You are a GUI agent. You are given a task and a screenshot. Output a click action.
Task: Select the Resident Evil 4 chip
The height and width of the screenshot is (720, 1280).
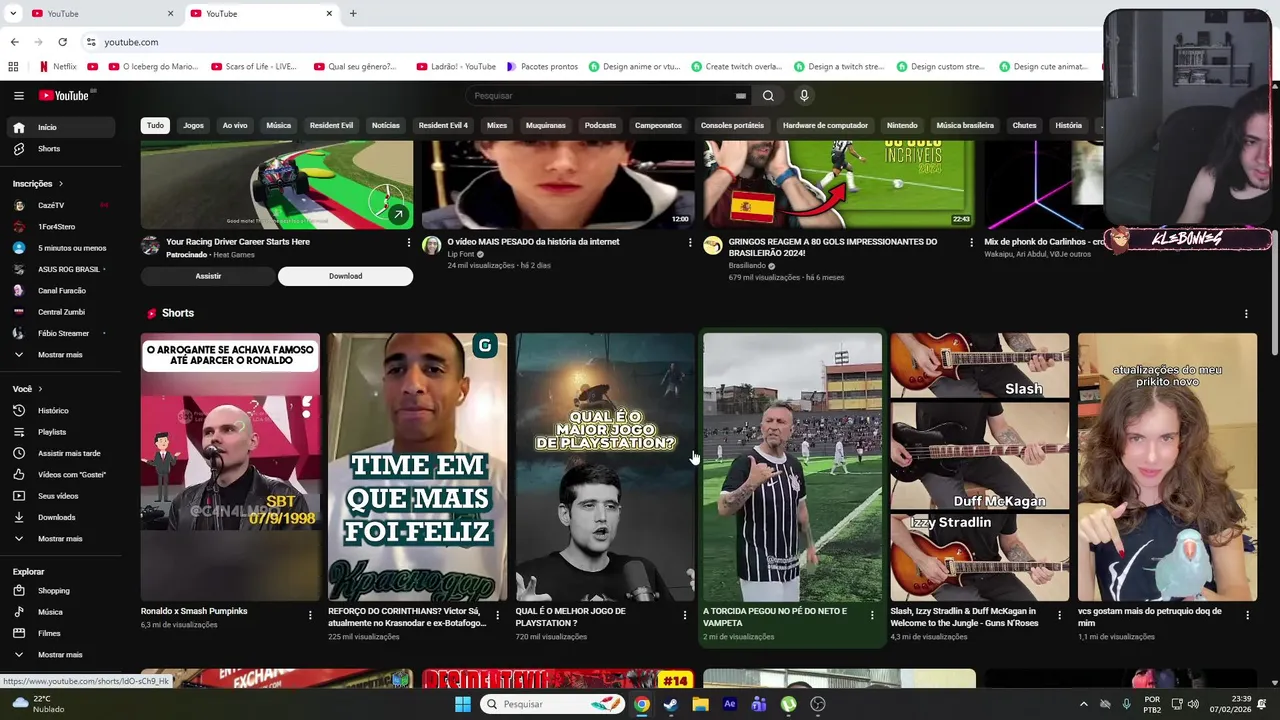[443, 126]
